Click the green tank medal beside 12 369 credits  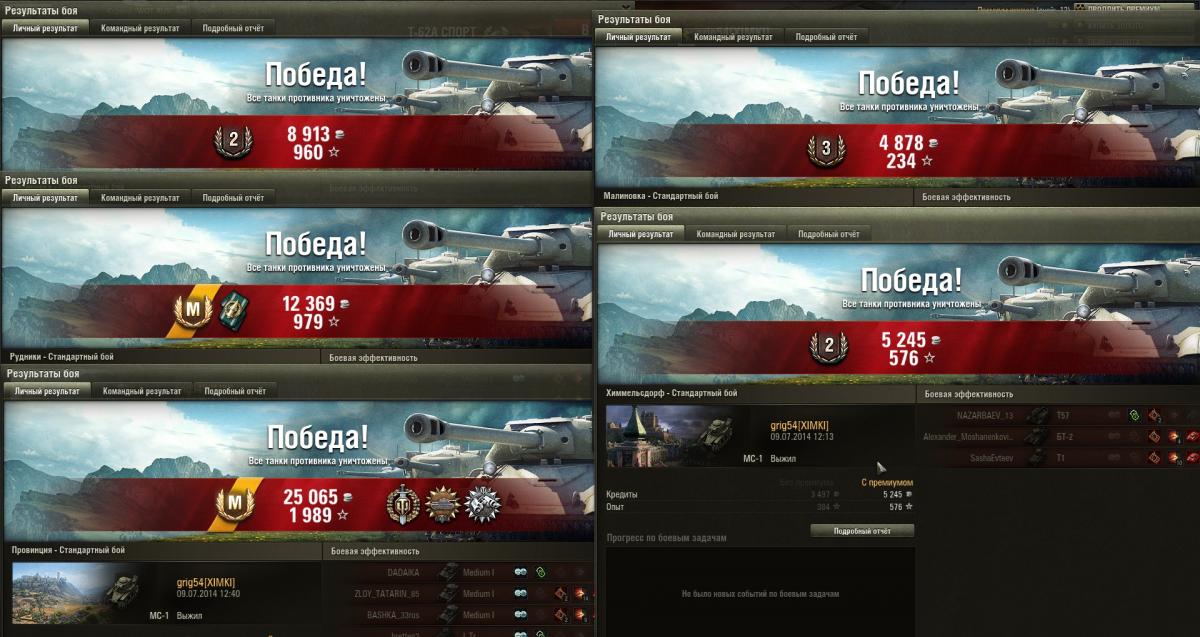click(x=232, y=310)
